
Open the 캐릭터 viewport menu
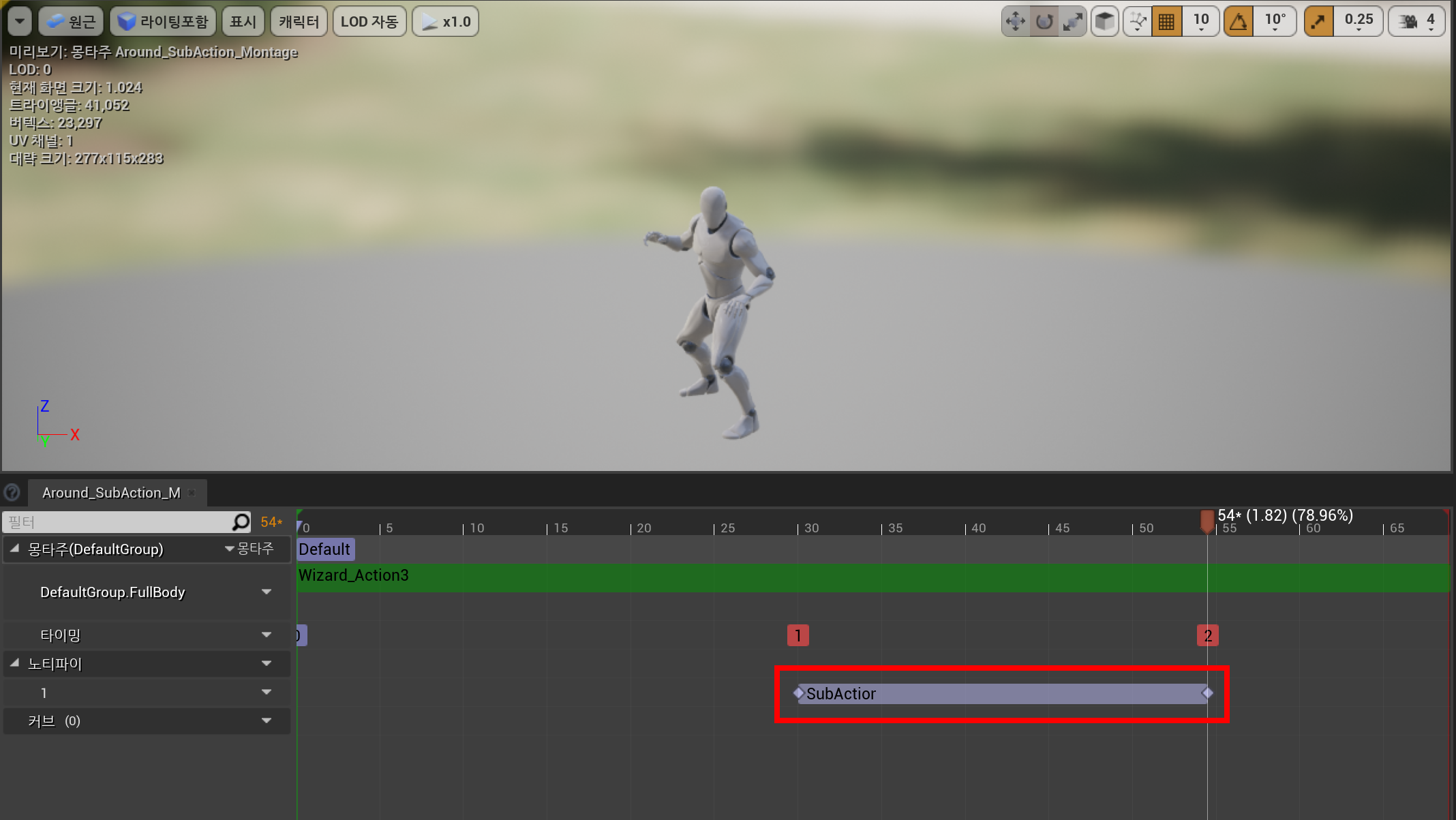tap(299, 22)
